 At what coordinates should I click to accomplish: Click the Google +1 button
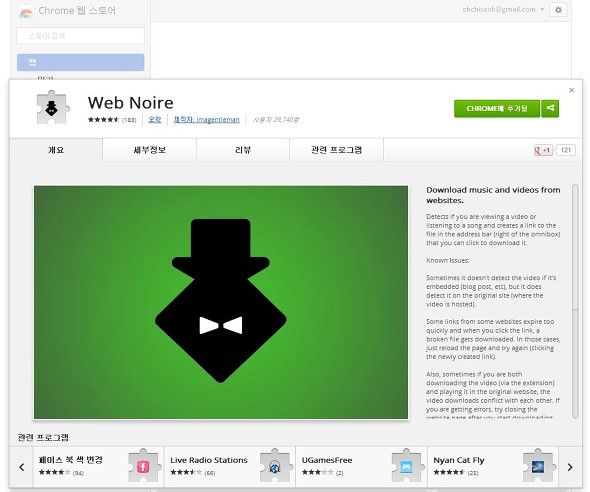[543, 150]
